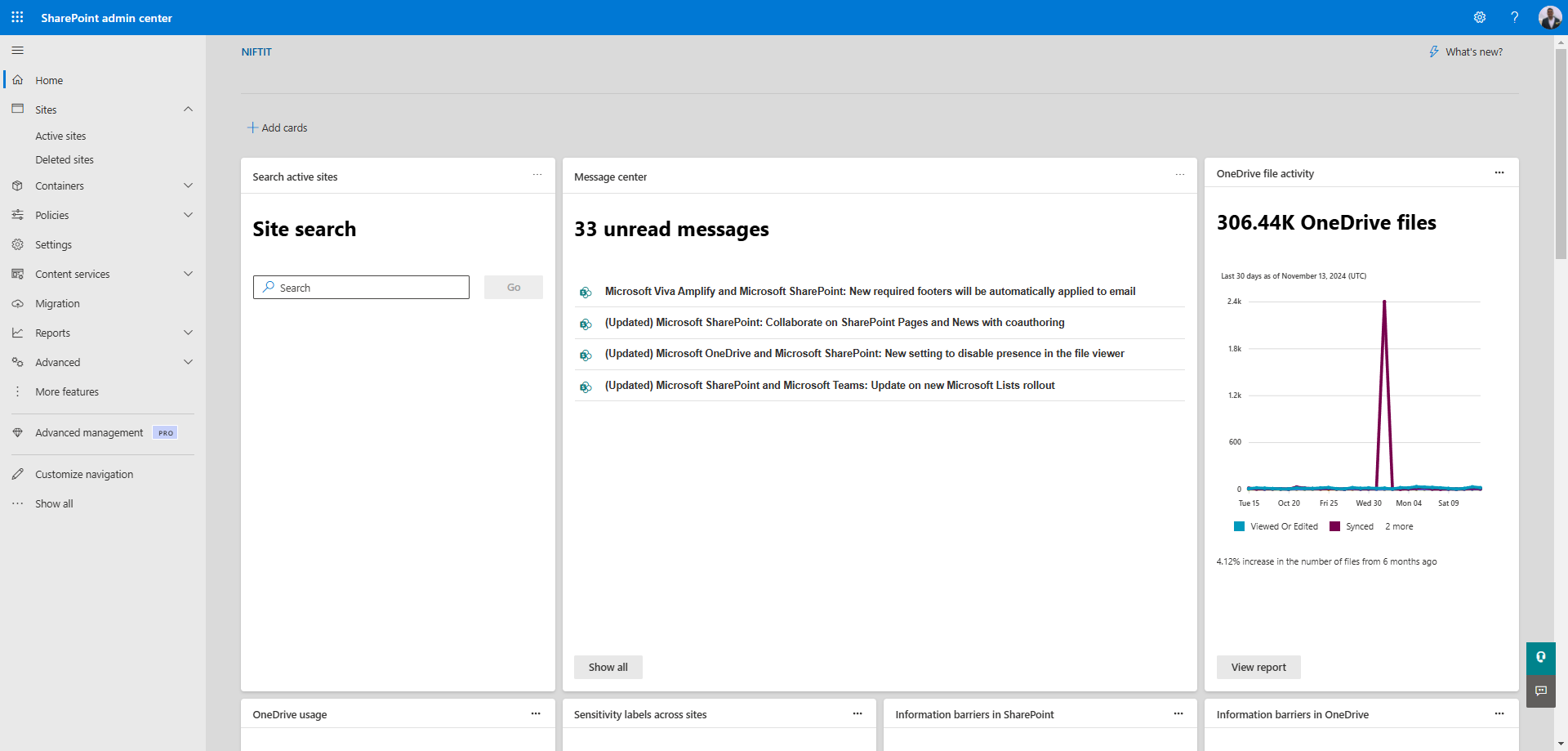
Task: Collapse the Sites section chevron
Action: point(188,109)
